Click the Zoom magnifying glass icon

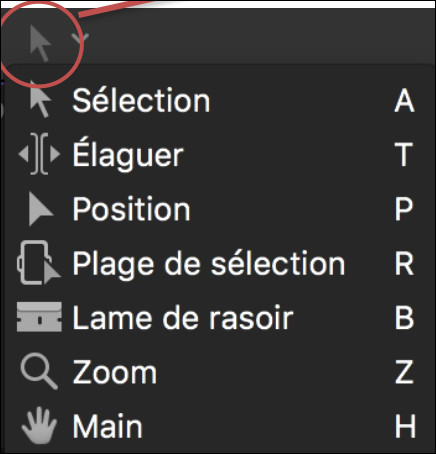click(x=39, y=372)
